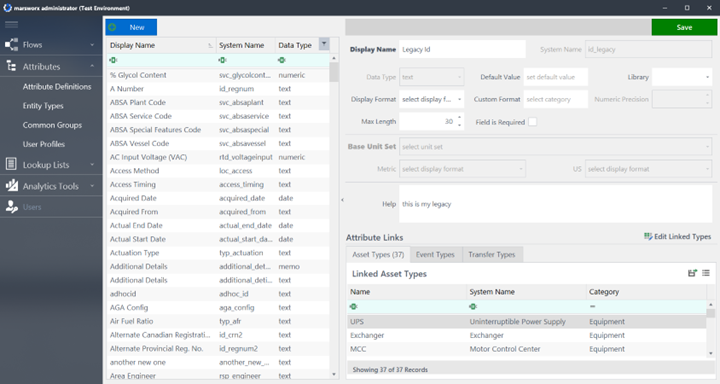Click the Edit Linked Types link
The height and width of the screenshot is (384, 720).
[677, 237]
